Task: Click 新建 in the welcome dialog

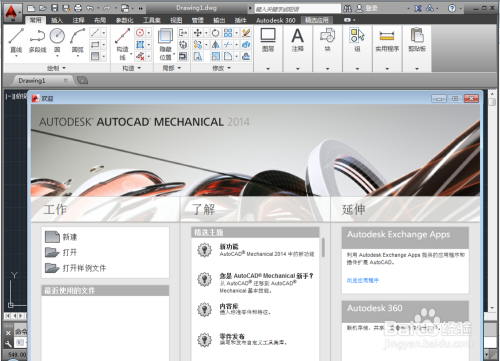Action: click(x=62, y=237)
